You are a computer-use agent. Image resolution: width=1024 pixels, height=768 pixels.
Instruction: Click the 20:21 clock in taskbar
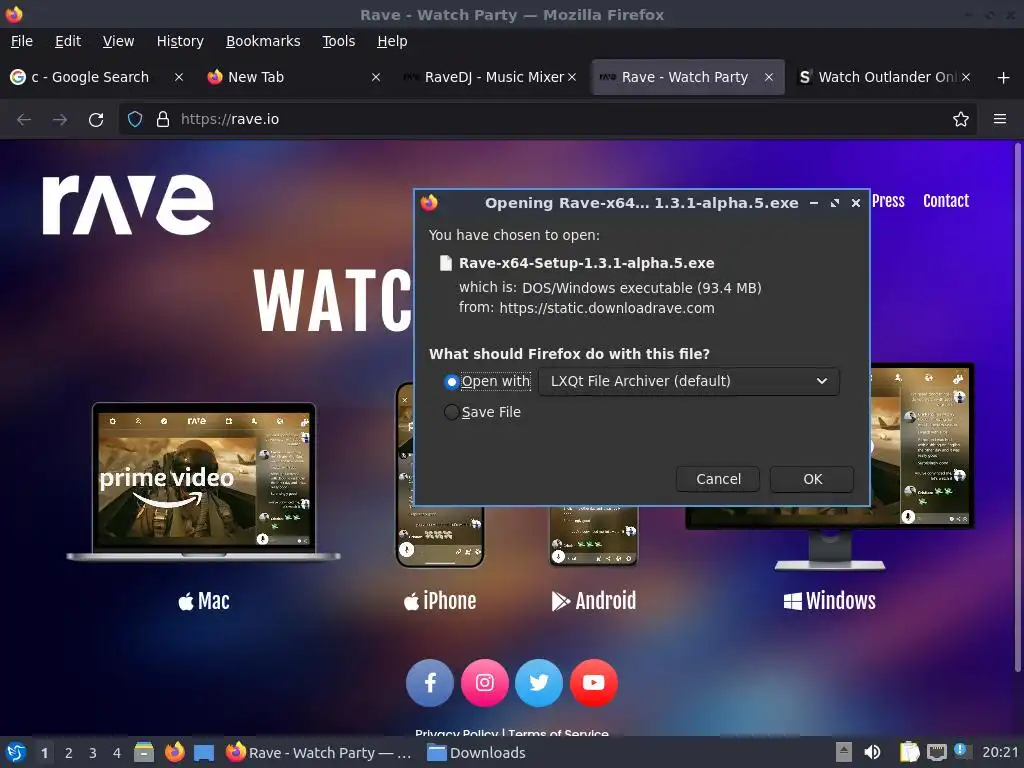pos(1000,753)
